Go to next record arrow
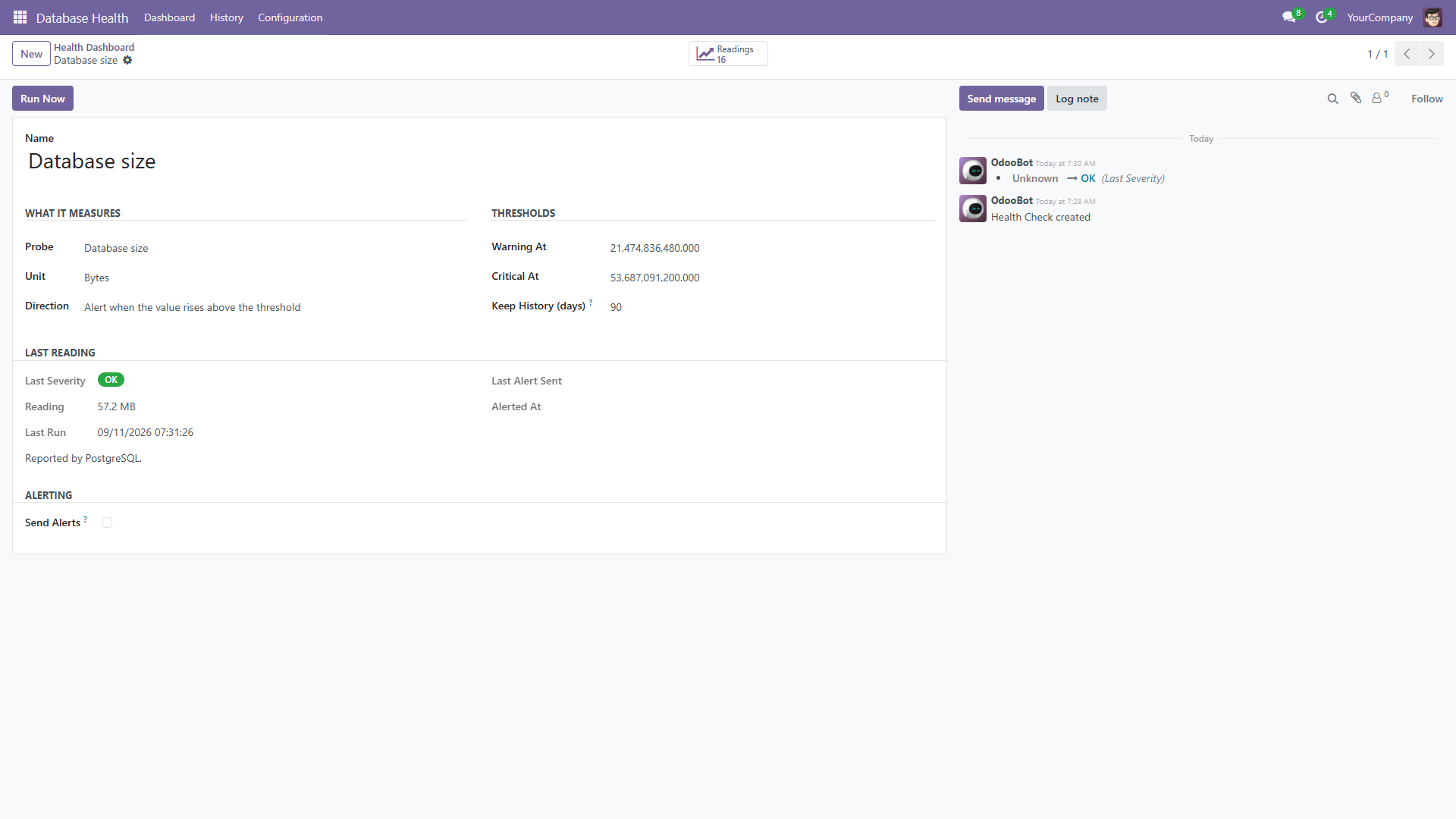1456x819 pixels. [x=1432, y=54]
